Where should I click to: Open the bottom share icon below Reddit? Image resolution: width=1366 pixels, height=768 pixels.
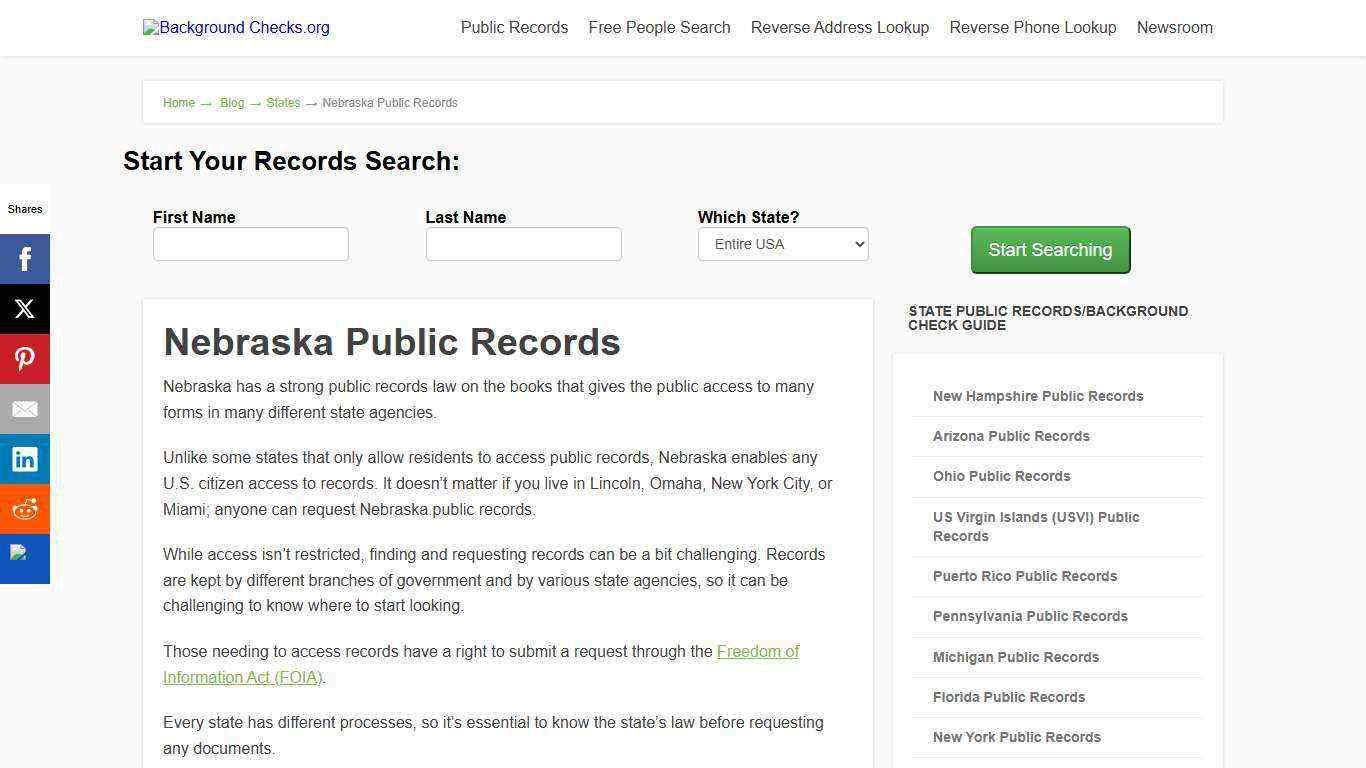click(x=25, y=558)
